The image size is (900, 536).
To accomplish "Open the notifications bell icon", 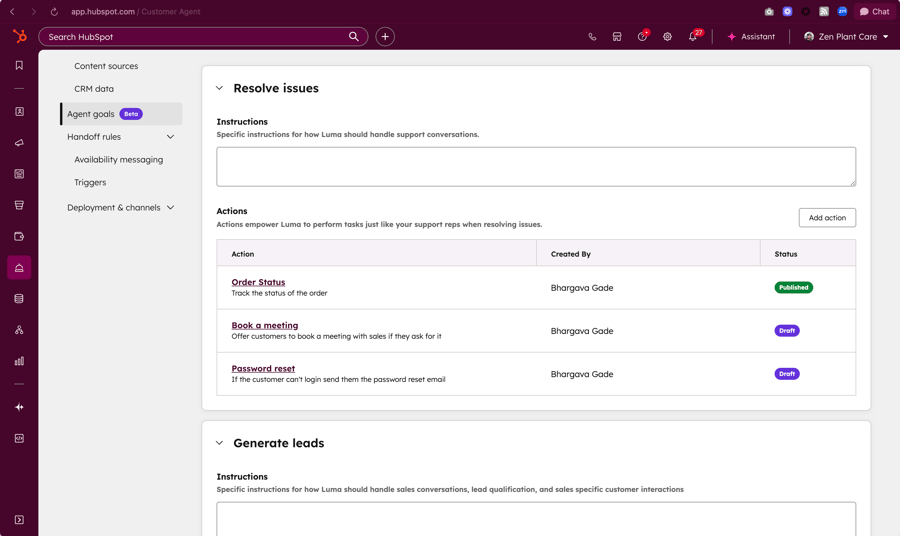I will (692, 37).
